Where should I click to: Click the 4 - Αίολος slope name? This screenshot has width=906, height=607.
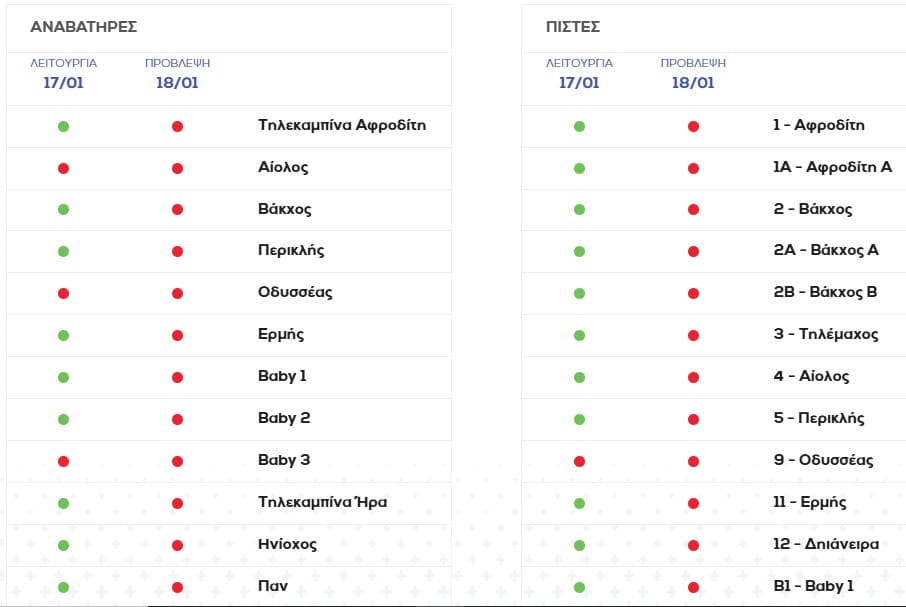tap(810, 376)
